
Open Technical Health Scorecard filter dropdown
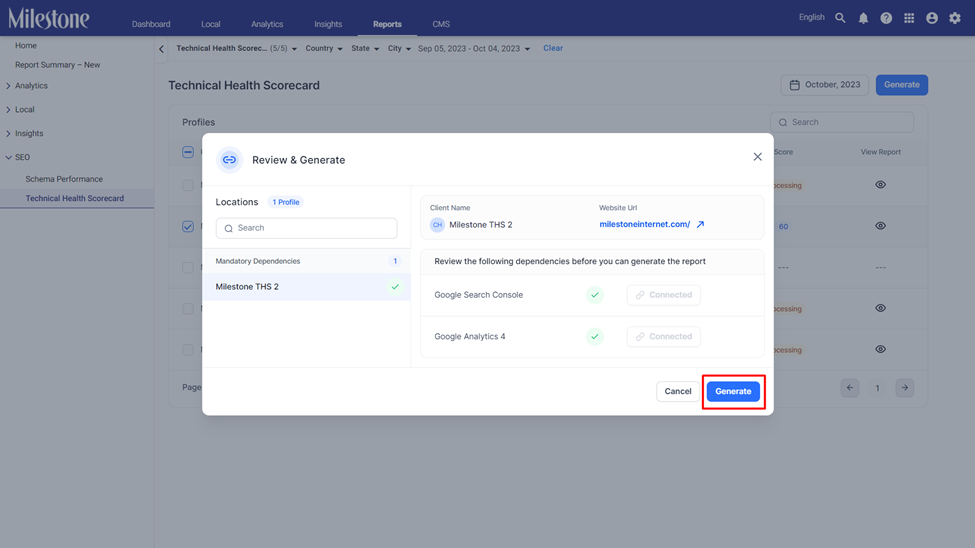tap(236, 49)
